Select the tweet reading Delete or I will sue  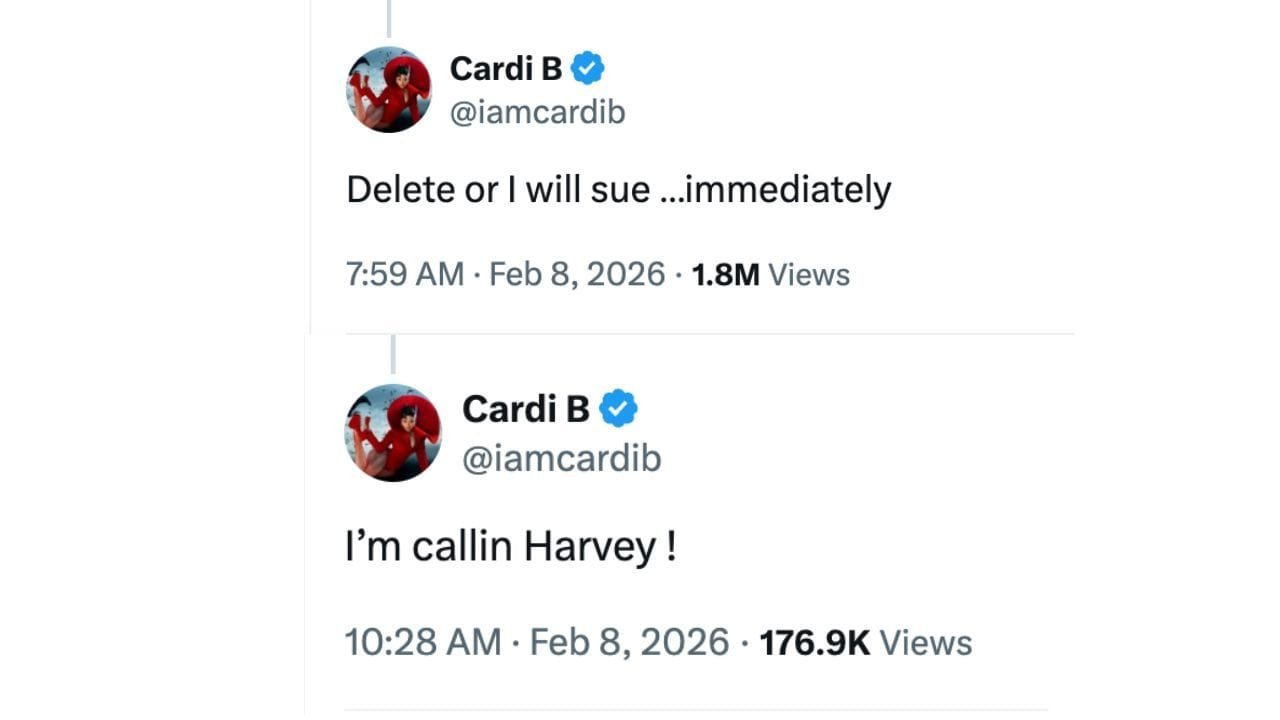coord(620,189)
